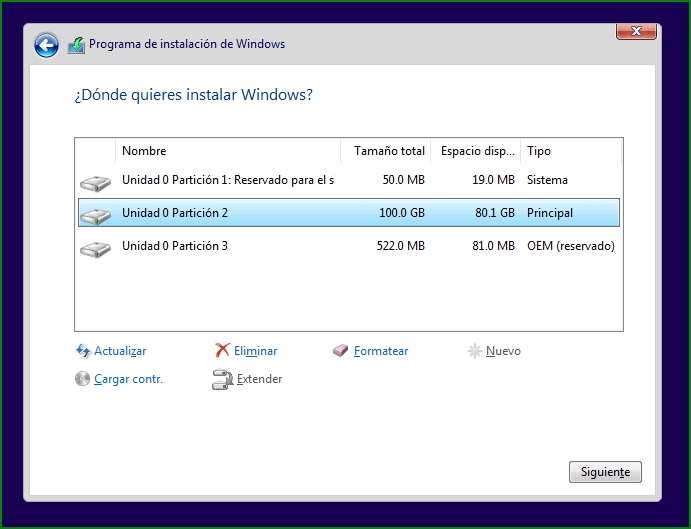The image size is (691, 529).
Task: Go back with the blue arrow button
Action: click(x=46, y=45)
